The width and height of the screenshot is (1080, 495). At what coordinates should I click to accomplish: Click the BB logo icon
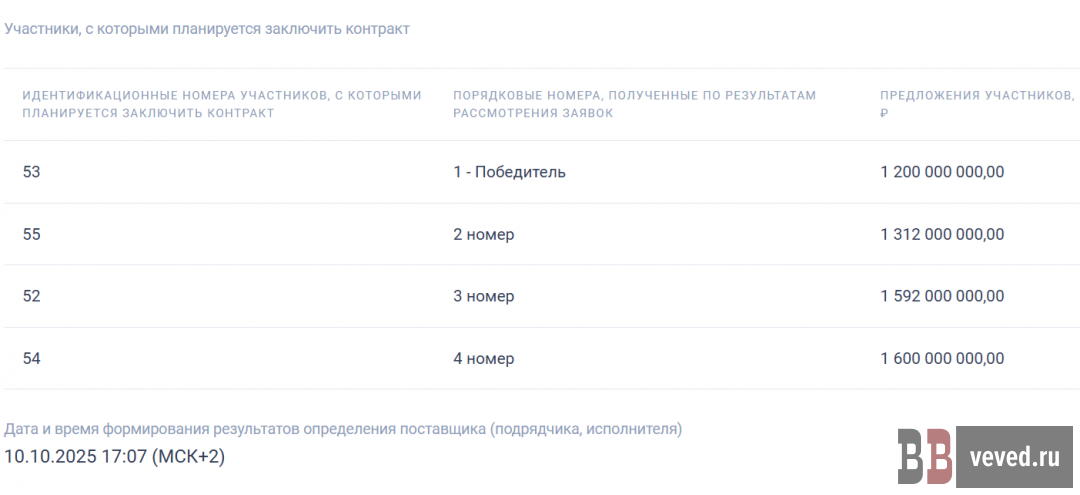click(925, 456)
